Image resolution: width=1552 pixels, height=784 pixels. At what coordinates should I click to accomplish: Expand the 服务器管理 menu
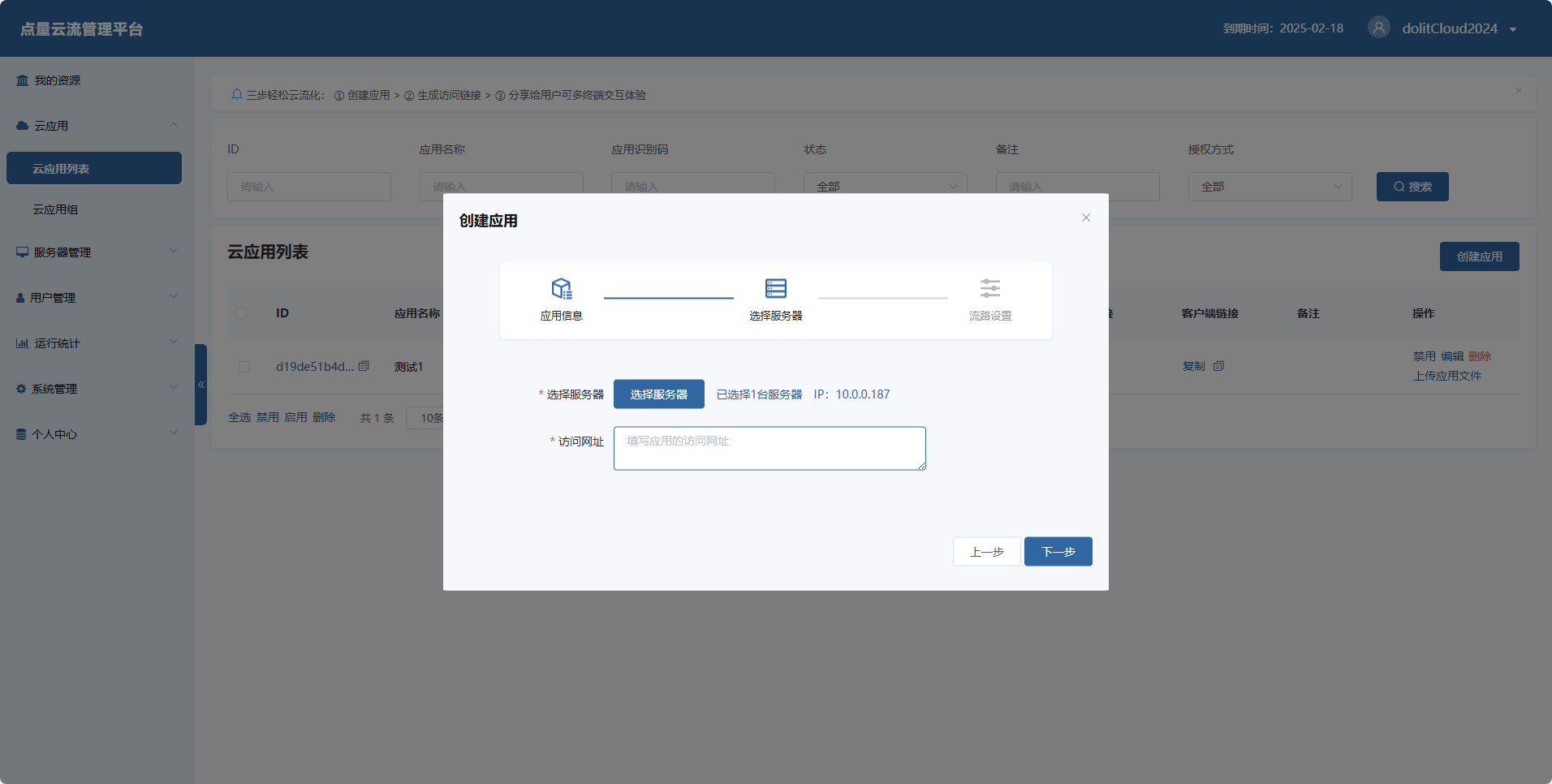pyautogui.click(x=96, y=252)
